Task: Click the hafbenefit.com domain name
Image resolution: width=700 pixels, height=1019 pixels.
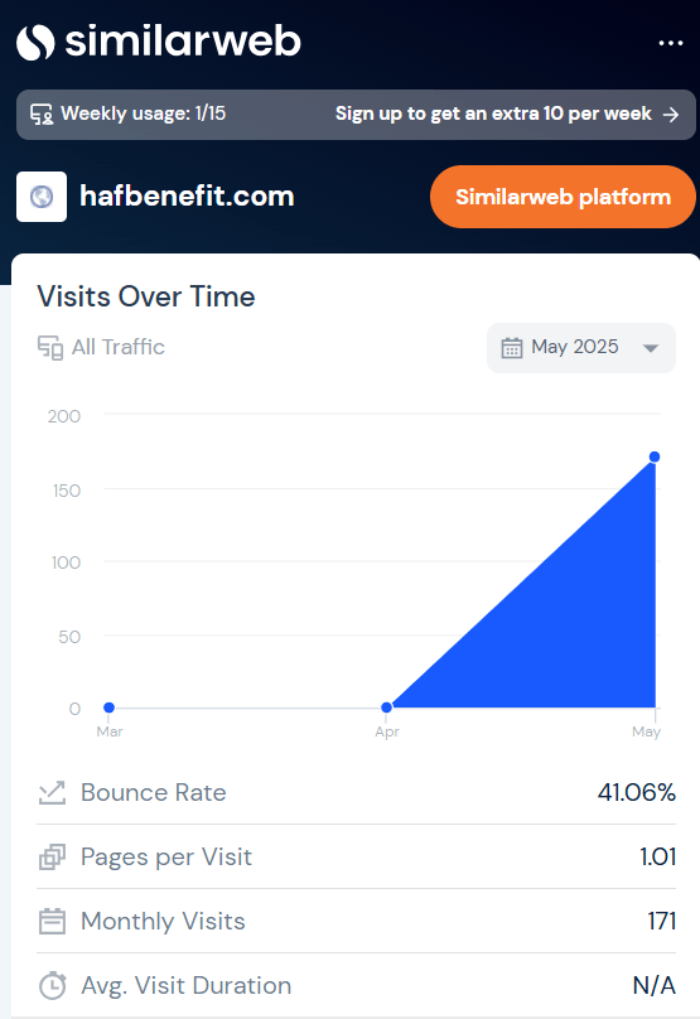Action: [187, 196]
